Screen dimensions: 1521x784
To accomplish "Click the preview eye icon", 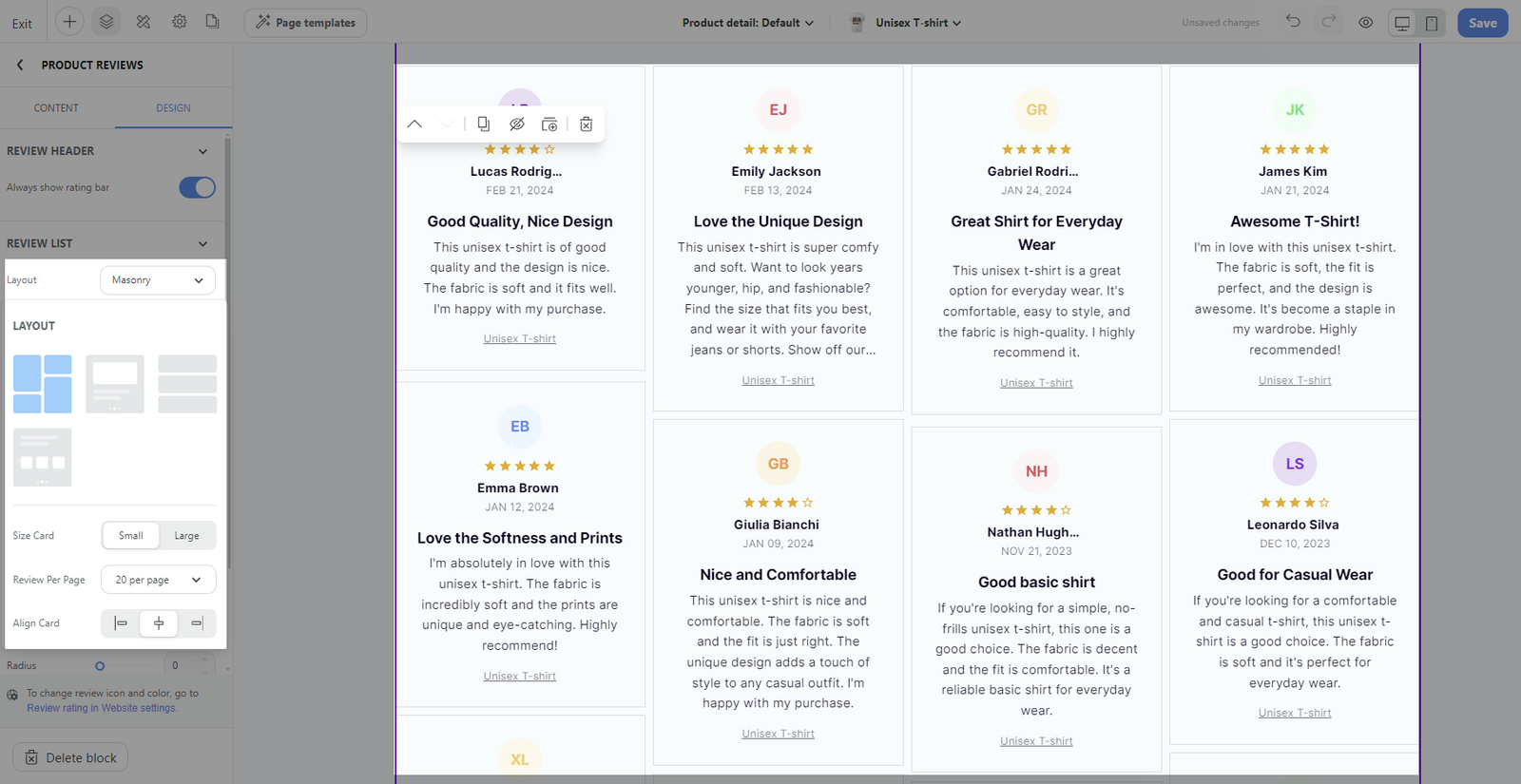I will pos(1365,22).
